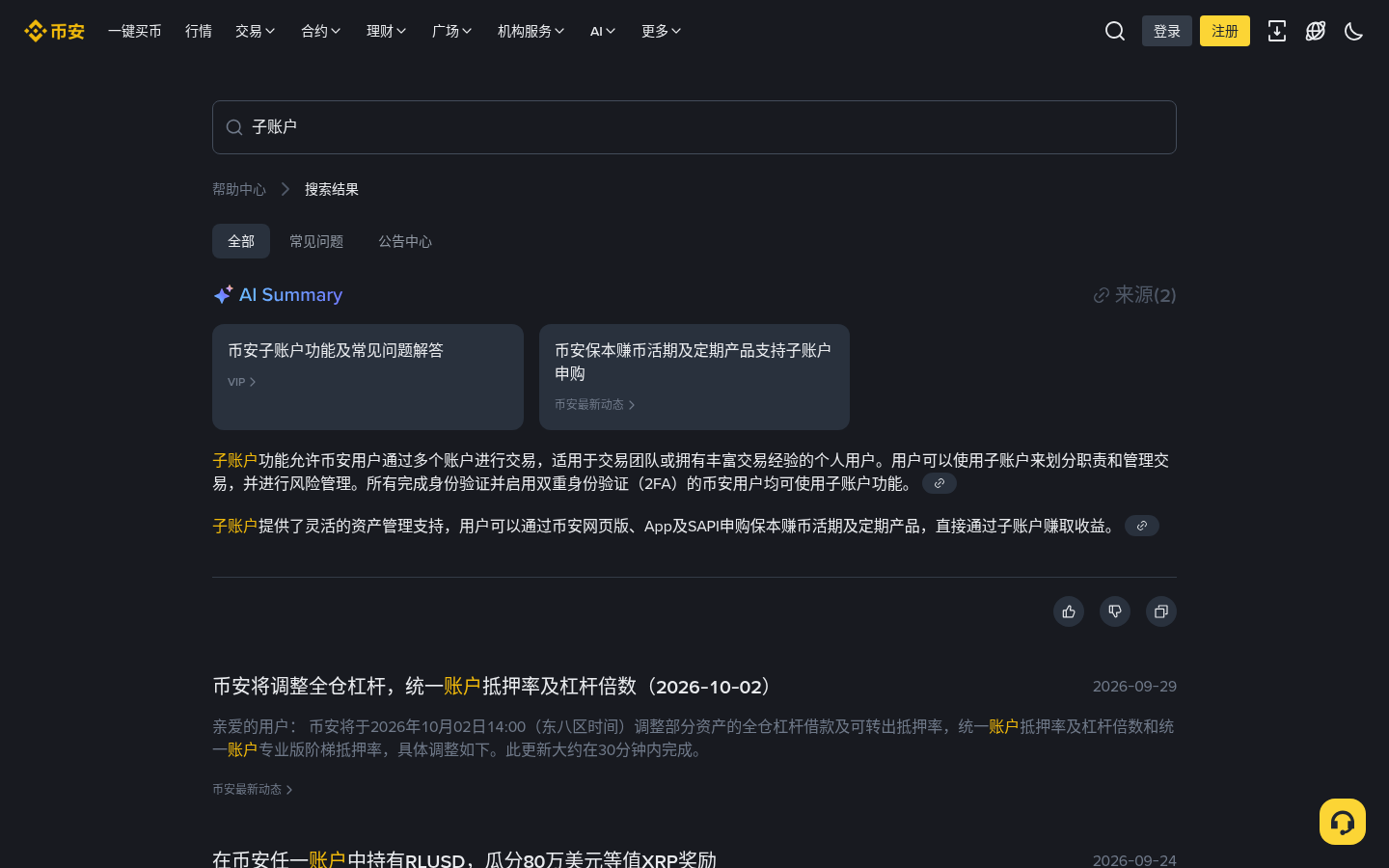Viewport: 1389px width, 868px height.
Task: Give the AI Summary a thumbs up
Action: pos(1069,611)
